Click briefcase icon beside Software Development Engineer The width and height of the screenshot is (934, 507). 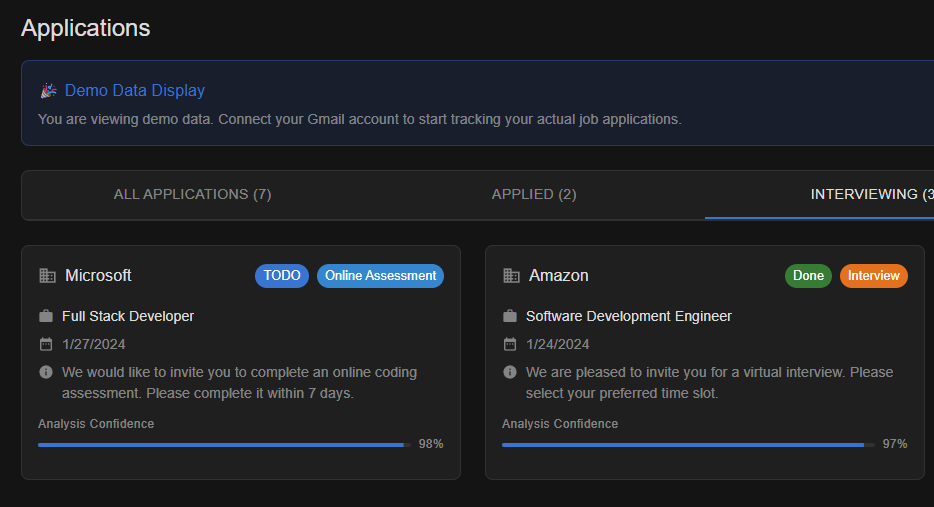pyautogui.click(x=510, y=317)
